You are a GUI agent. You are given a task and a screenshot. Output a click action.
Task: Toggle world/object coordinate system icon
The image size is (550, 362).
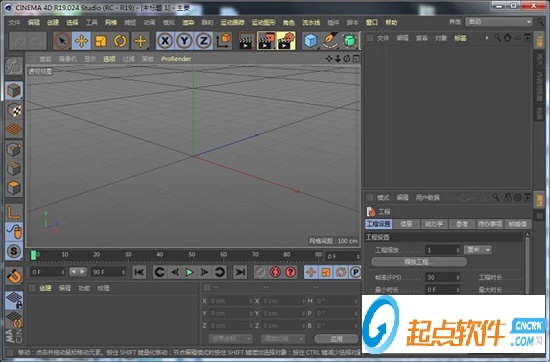click(x=223, y=41)
